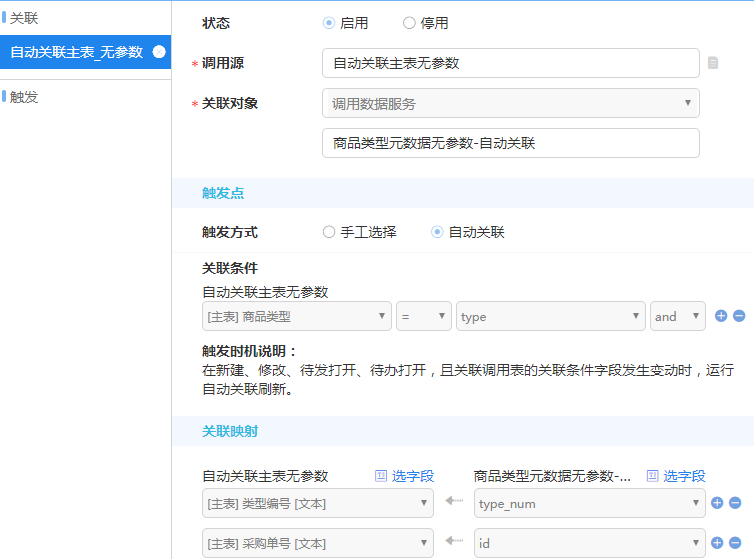Expand the 'and' logic operator dropdown
Image resolution: width=754 pixels, height=559 pixels.
(x=677, y=316)
